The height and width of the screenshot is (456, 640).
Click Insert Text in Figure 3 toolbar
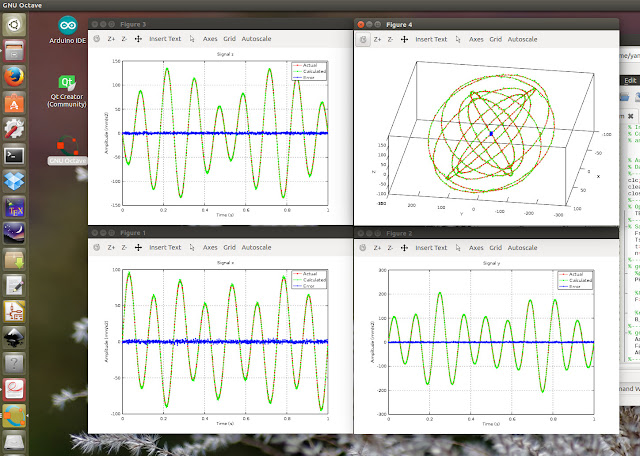(x=165, y=39)
